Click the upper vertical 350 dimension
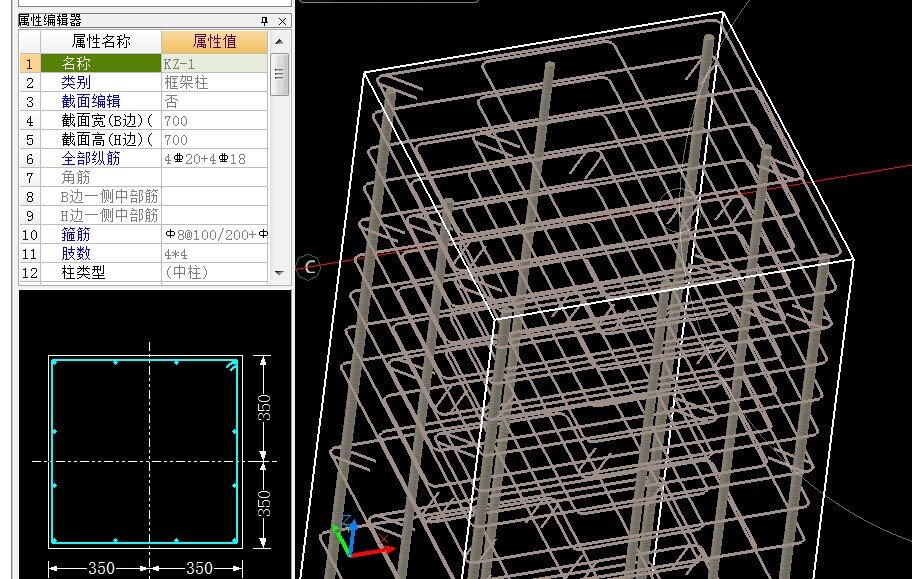The height and width of the screenshot is (579, 912). click(x=264, y=408)
